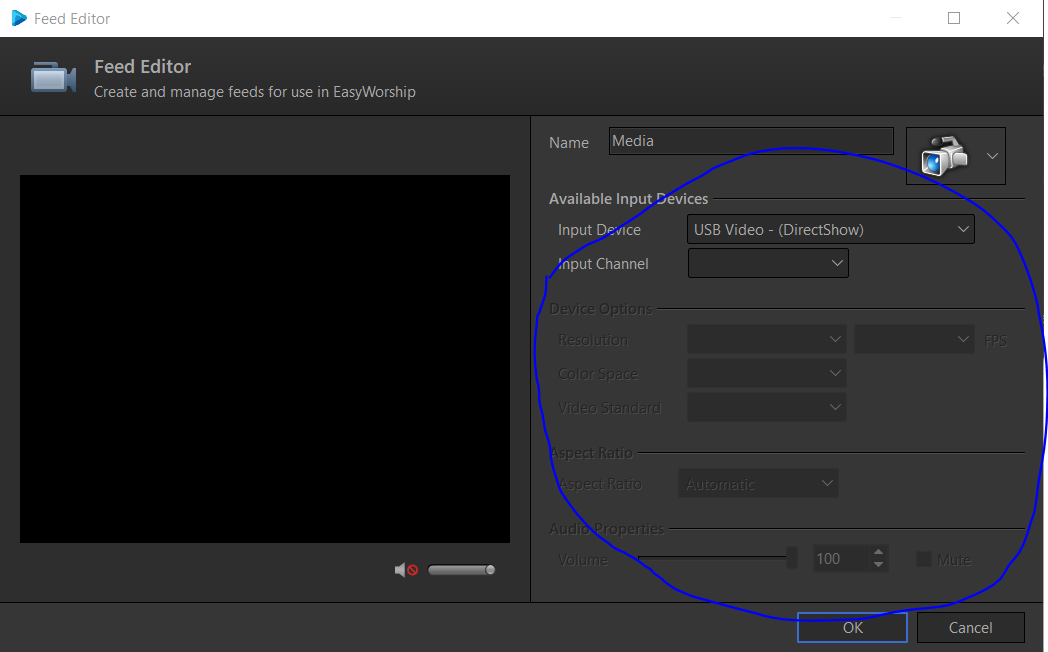Open the feed type dropdown arrow
The image size is (1048, 652).
point(992,155)
